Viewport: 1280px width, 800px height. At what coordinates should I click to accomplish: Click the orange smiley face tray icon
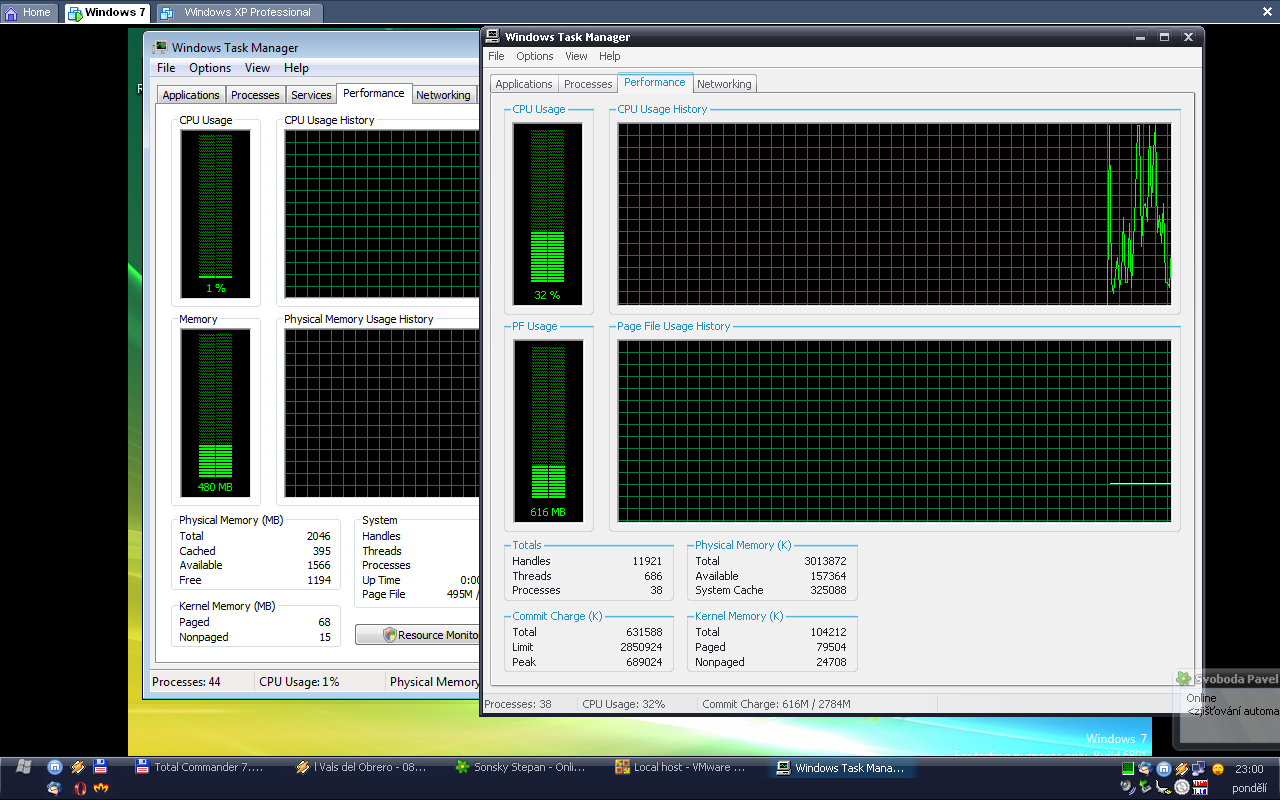[1218, 769]
